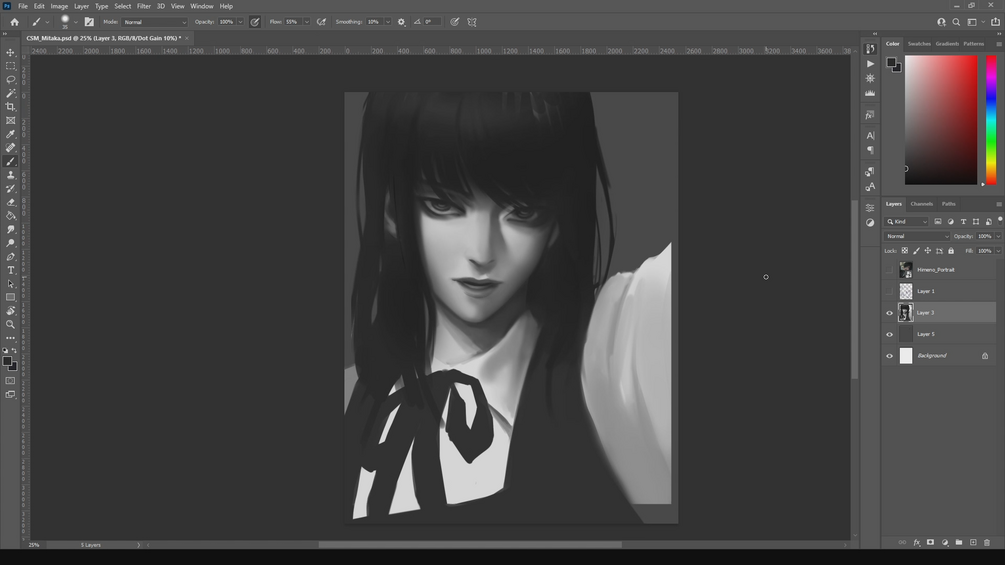Viewport: 1005px width, 565px height.
Task: Select the Eyedropper tool
Action: pos(10,134)
